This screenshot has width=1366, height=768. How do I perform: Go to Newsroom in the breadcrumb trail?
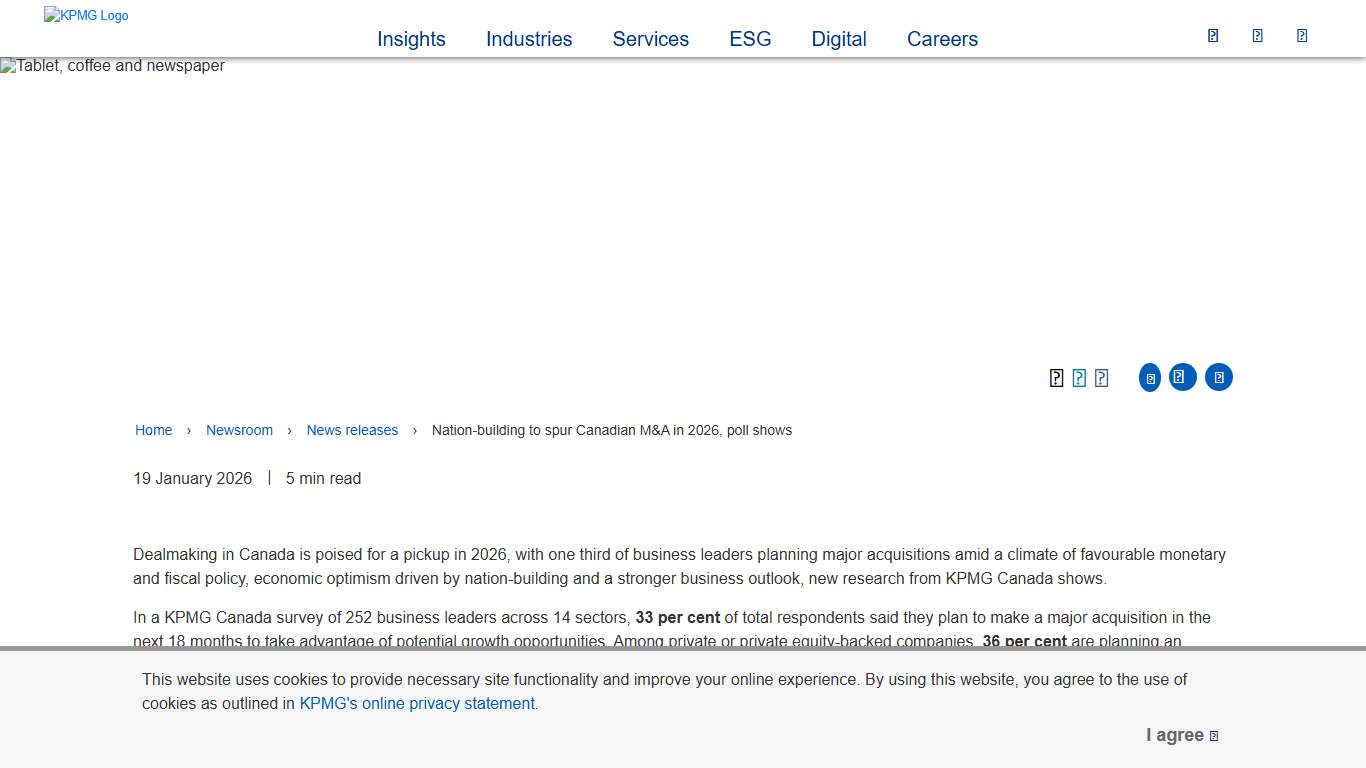pyautogui.click(x=239, y=430)
